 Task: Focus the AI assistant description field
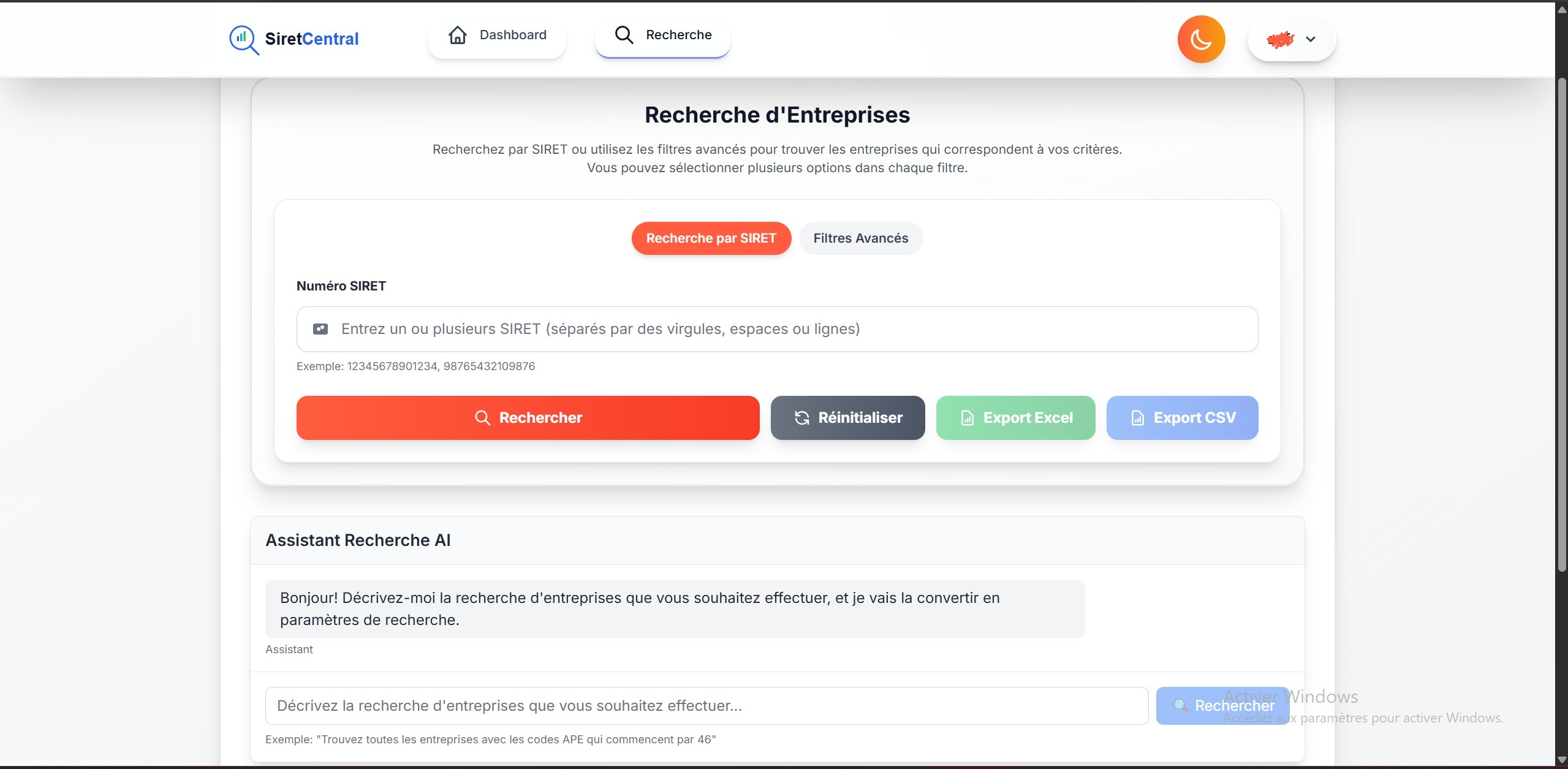tap(706, 706)
